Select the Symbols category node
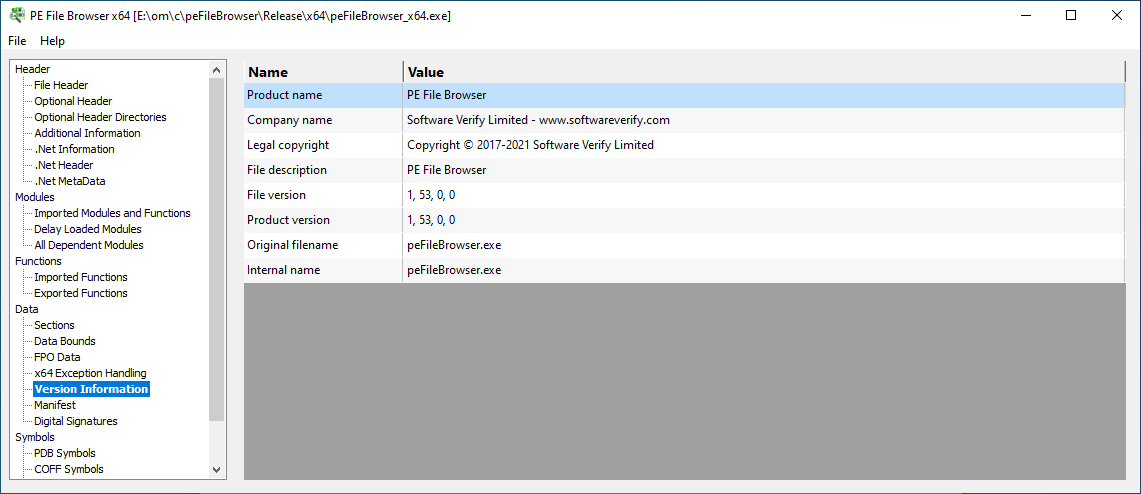This screenshot has height=494, width=1141. point(35,437)
